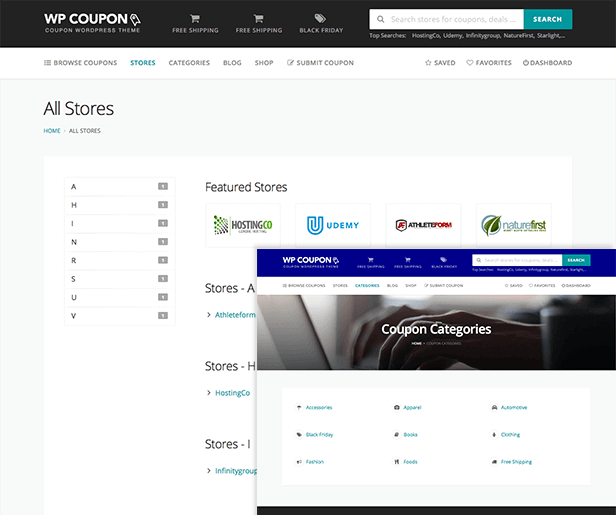The image size is (616, 515).
Task: Select letter V in the store index
Action: (119, 316)
